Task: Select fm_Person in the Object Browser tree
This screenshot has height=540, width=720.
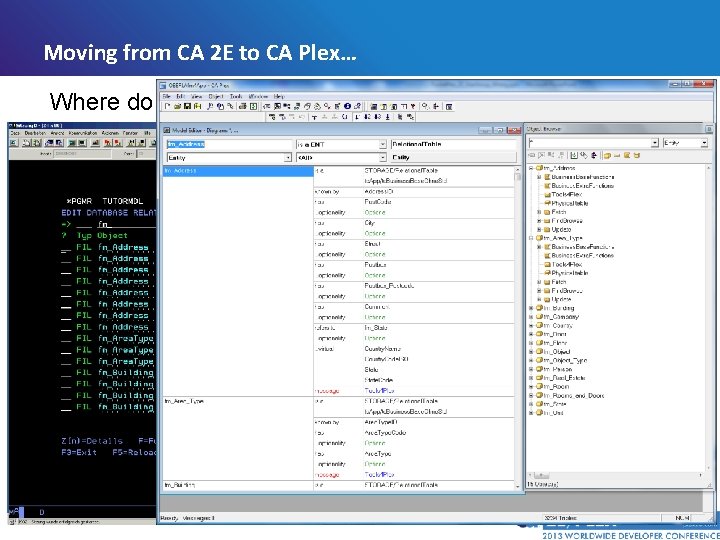Action: click(557, 369)
